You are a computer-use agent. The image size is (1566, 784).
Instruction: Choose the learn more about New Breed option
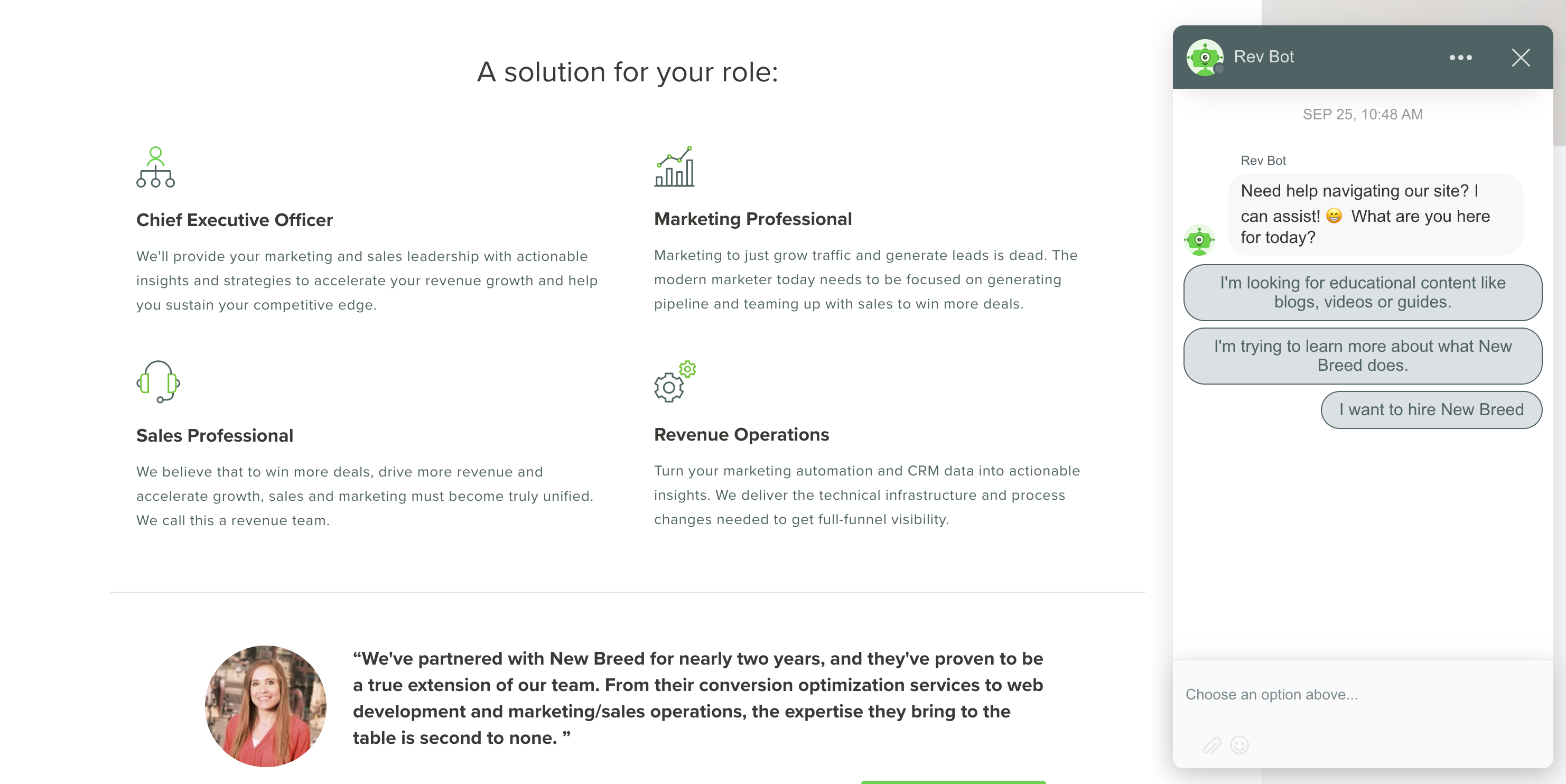1363,356
